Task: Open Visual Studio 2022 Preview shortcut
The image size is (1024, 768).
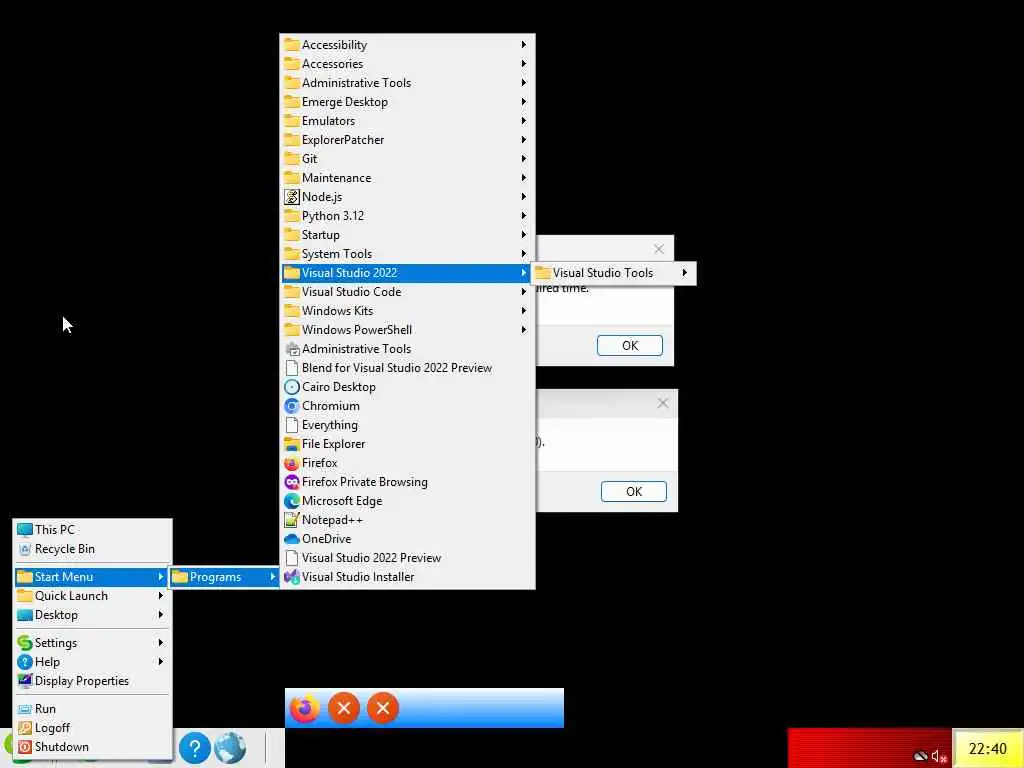Action: tap(408, 558)
